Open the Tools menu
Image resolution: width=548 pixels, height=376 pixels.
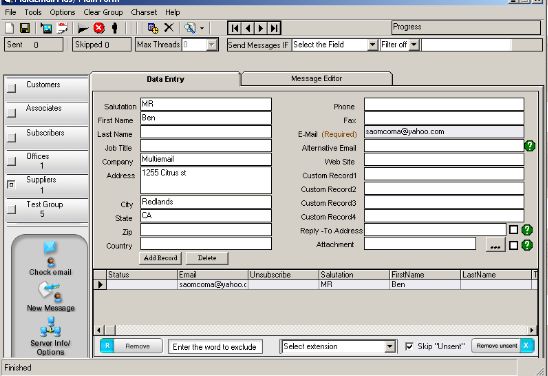[33, 12]
